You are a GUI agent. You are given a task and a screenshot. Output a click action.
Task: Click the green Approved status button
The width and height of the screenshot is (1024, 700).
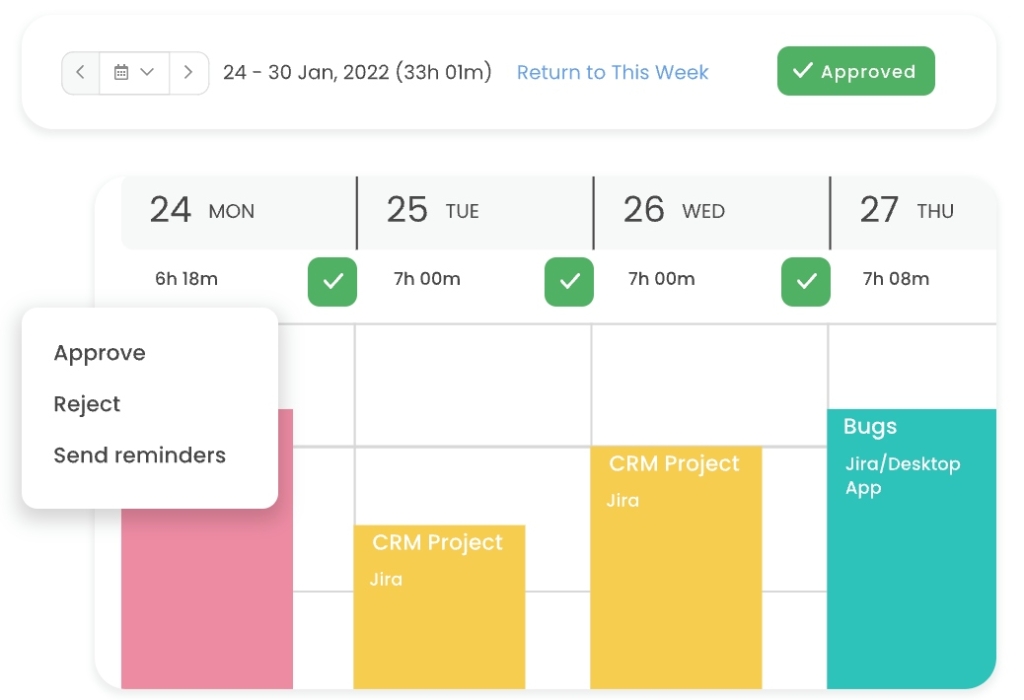click(855, 72)
